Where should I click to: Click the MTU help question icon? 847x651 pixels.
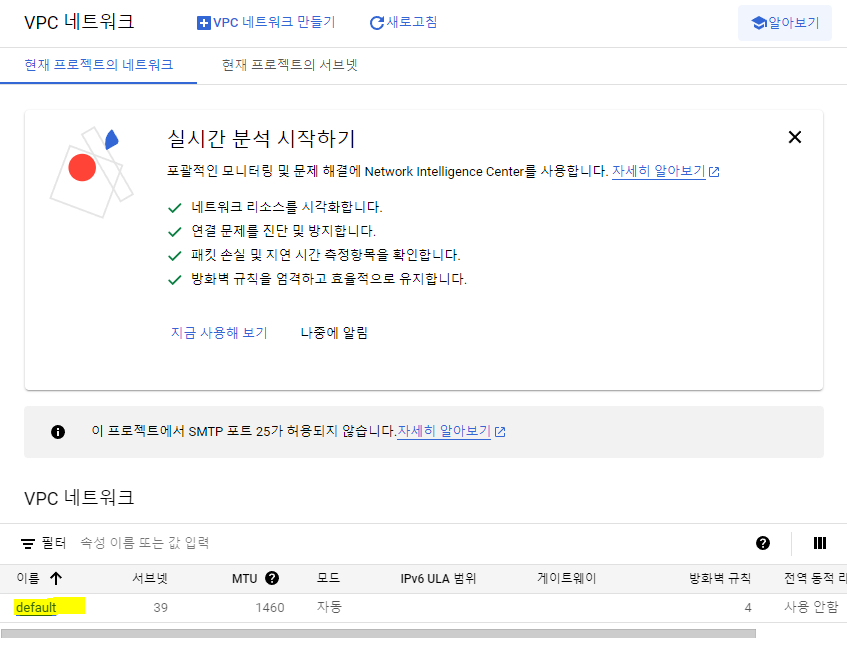(272, 578)
